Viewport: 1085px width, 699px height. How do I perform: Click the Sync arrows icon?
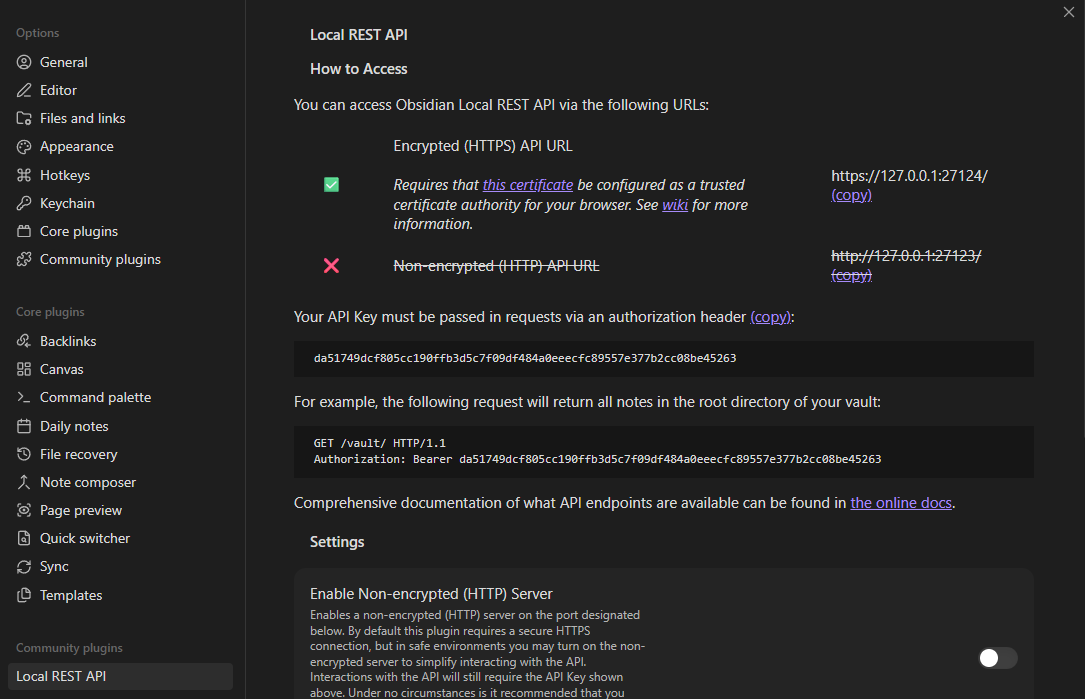click(24, 567)
